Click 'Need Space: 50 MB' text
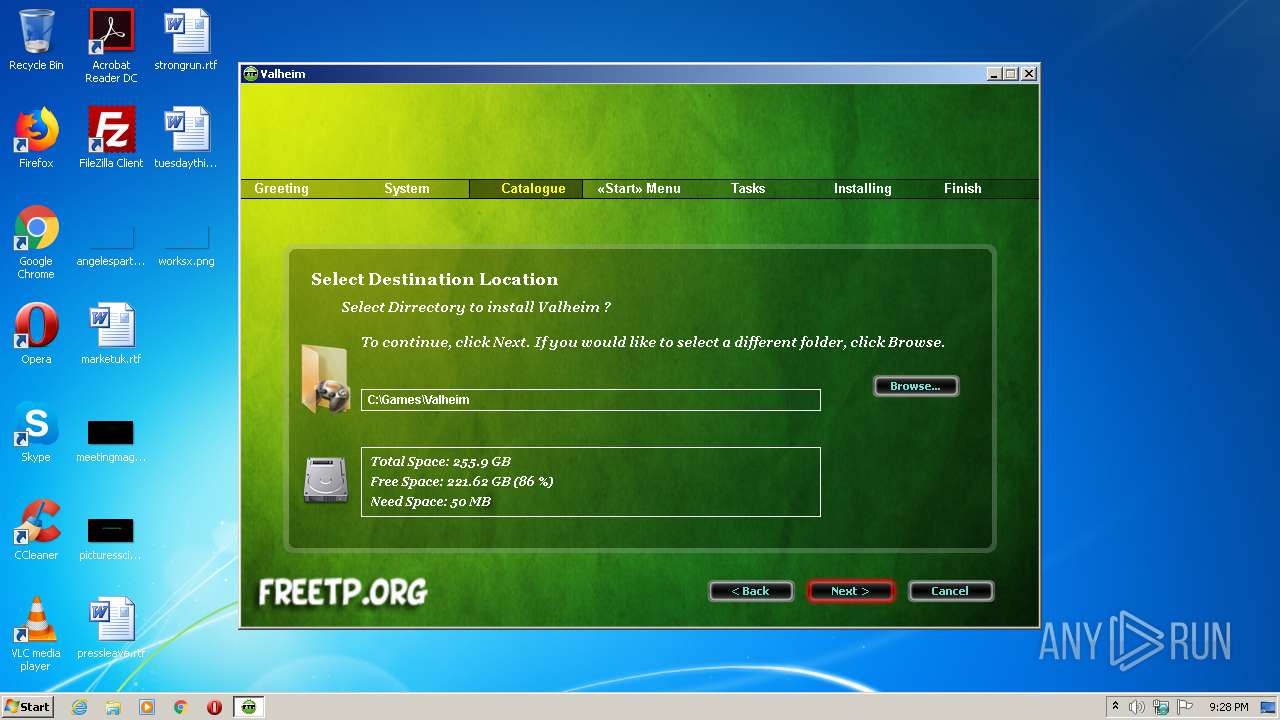This screenshot has height=720, width=1280. click(x=430, y=502)
